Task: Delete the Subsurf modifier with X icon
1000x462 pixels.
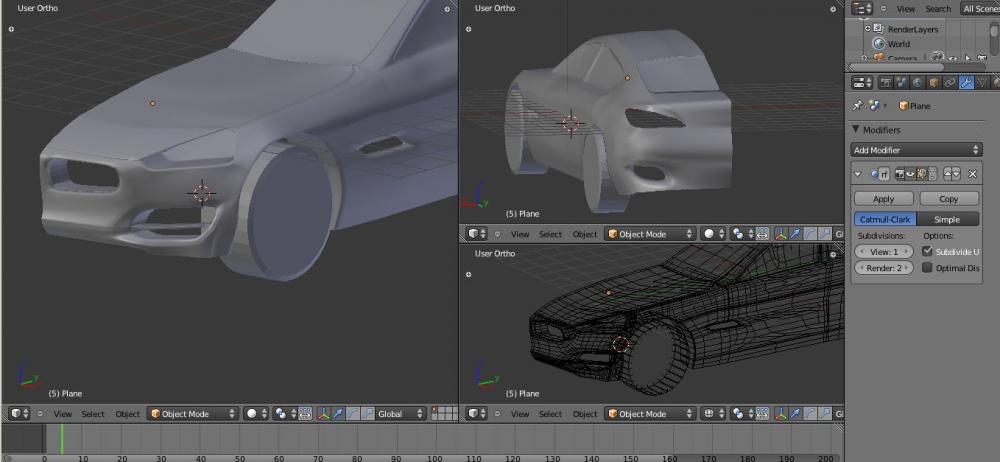Action: (971, 174)
